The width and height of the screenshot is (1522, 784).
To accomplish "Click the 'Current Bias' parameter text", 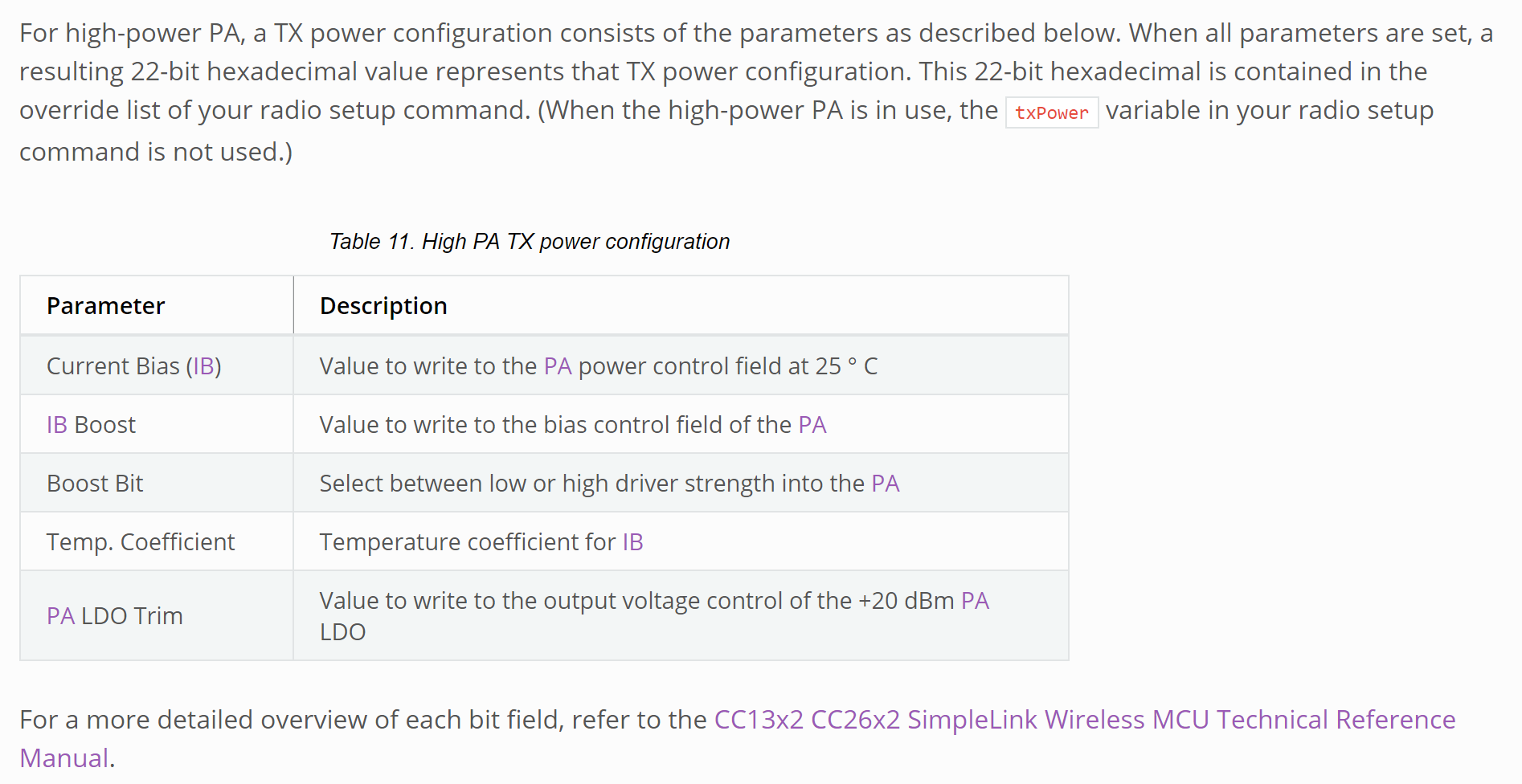I will pyautogui.click(x=113, y=366).
